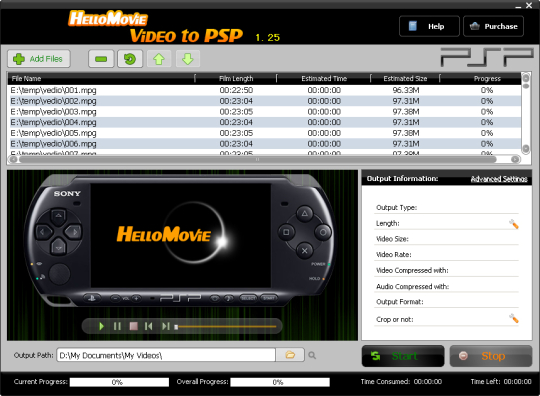Click the Film Length column header

(x=236, y=79)
